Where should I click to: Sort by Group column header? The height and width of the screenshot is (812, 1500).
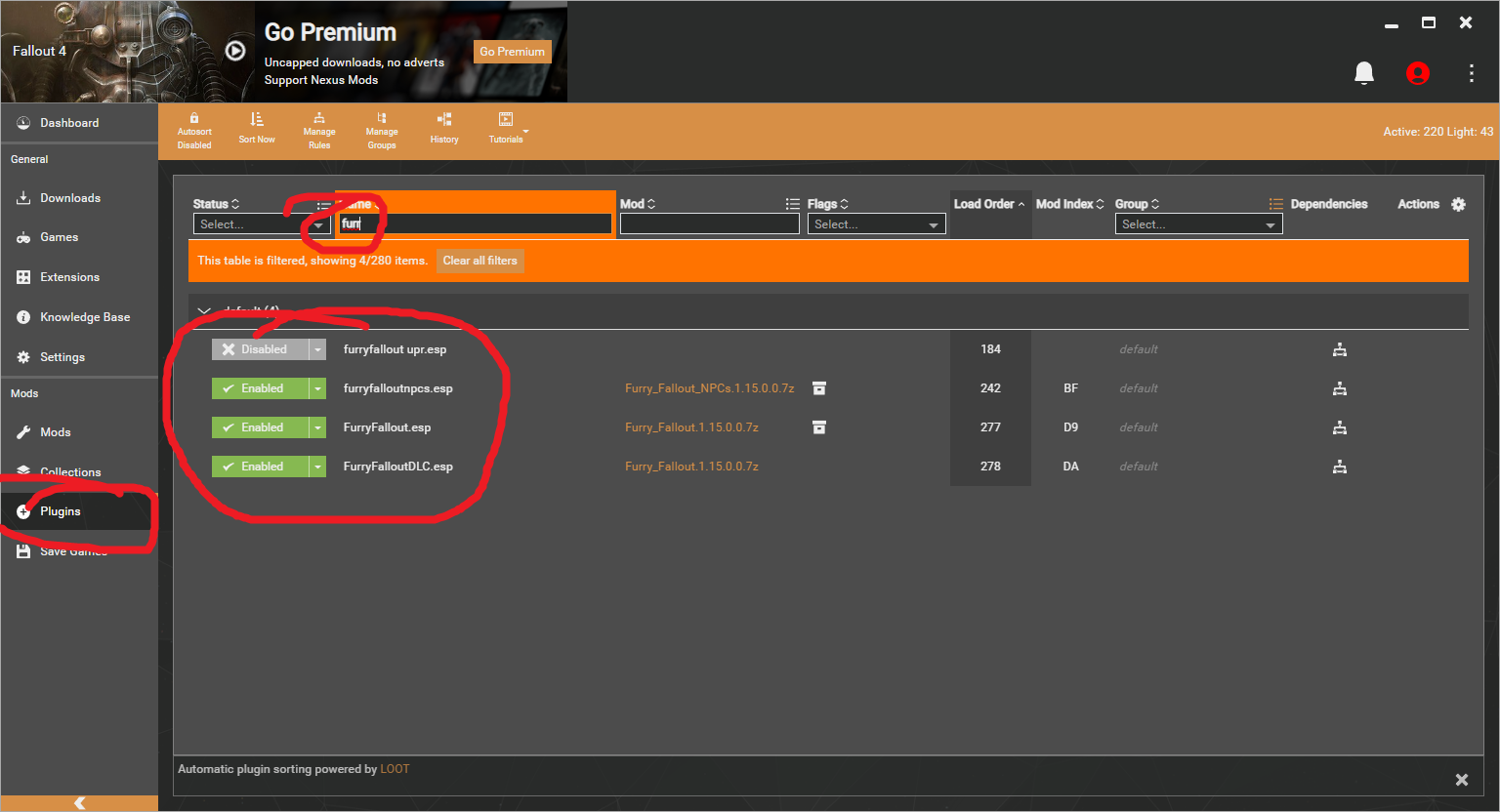point(1137,204)
